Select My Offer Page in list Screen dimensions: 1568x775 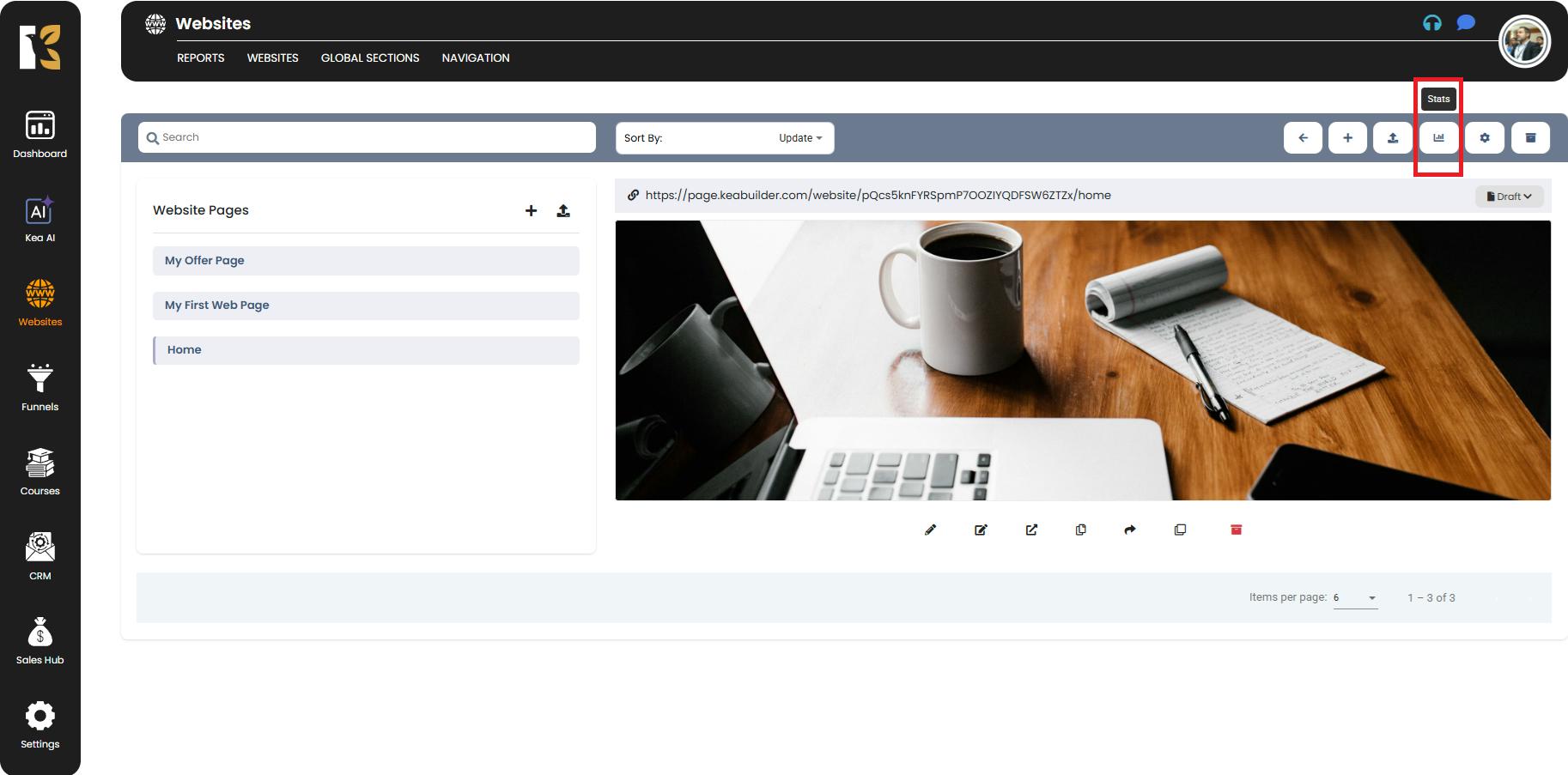366,261
